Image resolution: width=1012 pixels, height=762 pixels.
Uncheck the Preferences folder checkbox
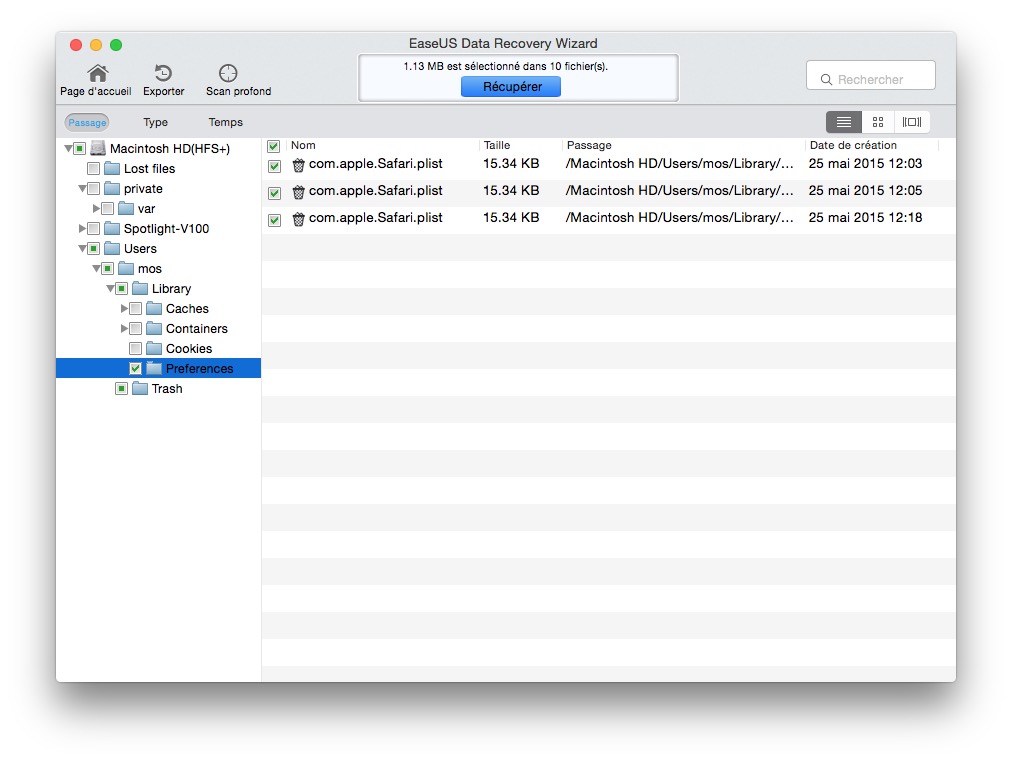click(x=136, y=368)
